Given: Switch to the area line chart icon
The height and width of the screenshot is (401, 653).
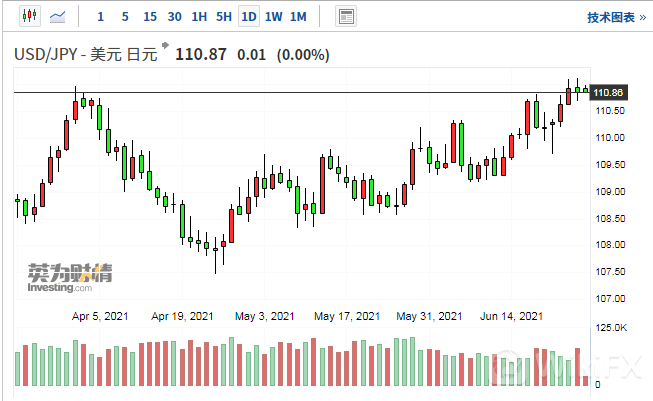Looking at the screenshot, I should pos(59,16).
